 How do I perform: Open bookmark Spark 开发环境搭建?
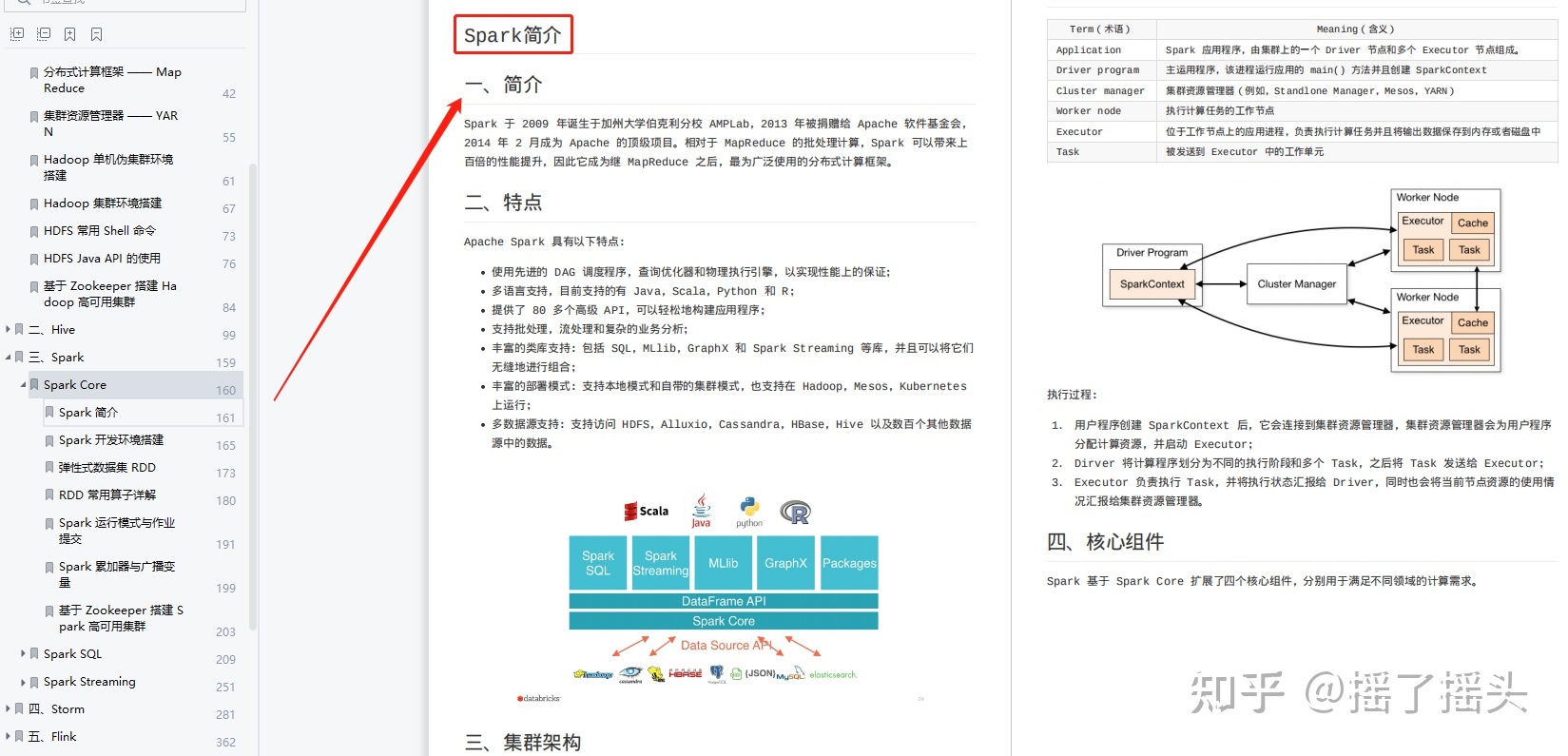tap(111, 439)
